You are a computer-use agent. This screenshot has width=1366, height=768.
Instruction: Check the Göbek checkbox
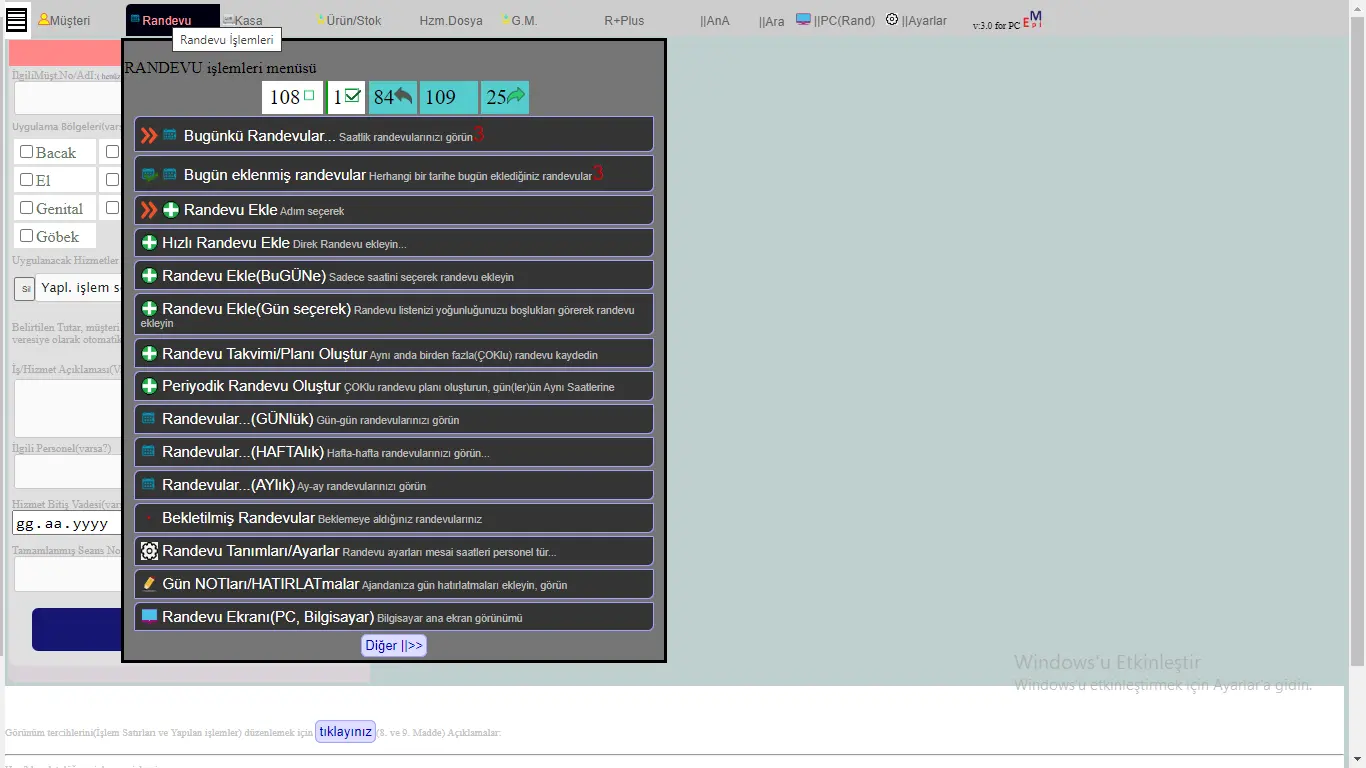pyautogui.click(x=27, y=236)
